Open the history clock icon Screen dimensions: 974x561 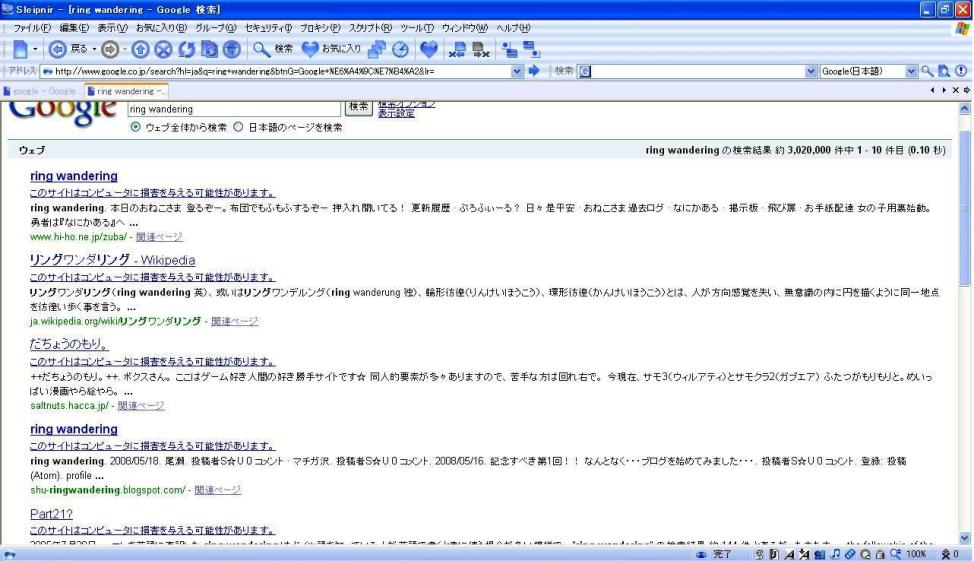click(x=401, y=49)
